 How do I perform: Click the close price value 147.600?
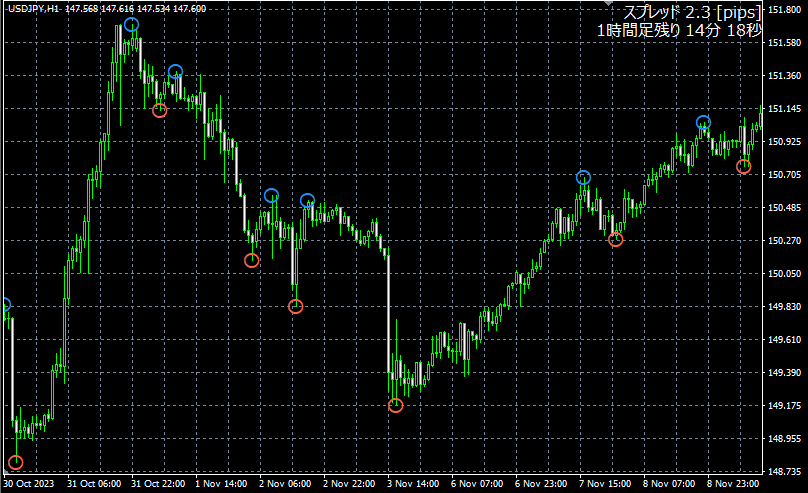[189, 9]
